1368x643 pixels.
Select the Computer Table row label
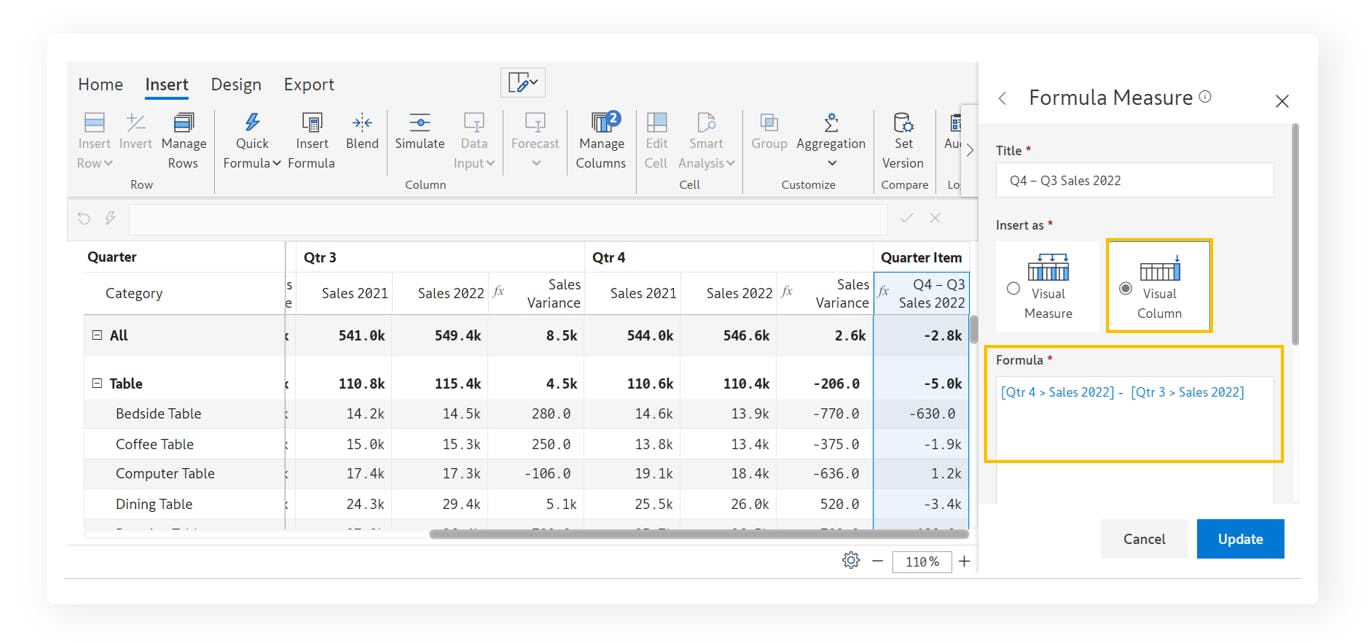pos(165,474)
